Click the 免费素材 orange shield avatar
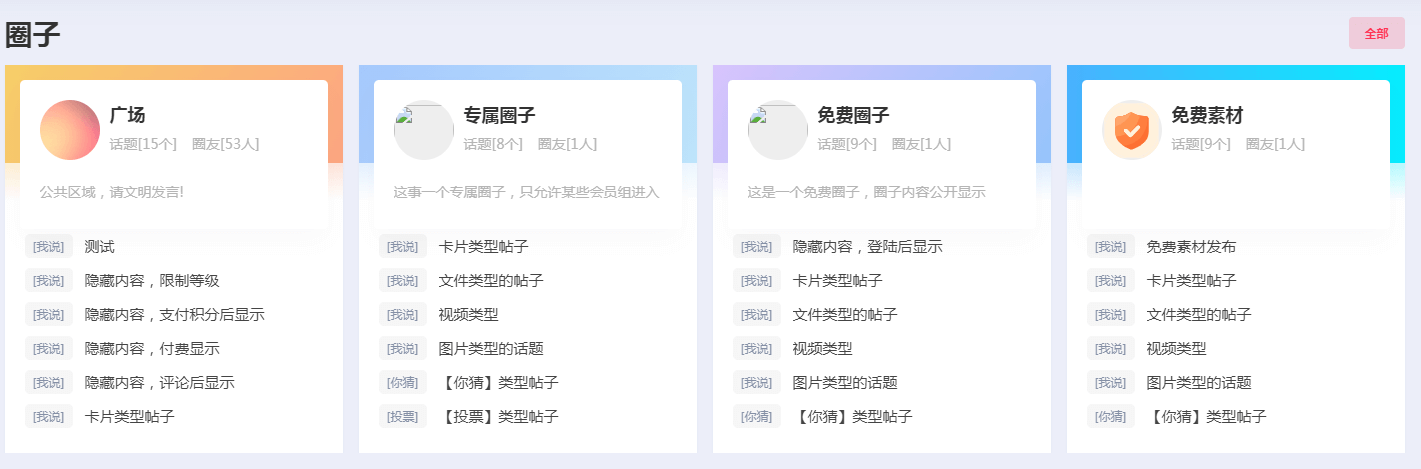Viewport: 1421px width, 469px height. pyautogui.click(x=1132, y=130)
